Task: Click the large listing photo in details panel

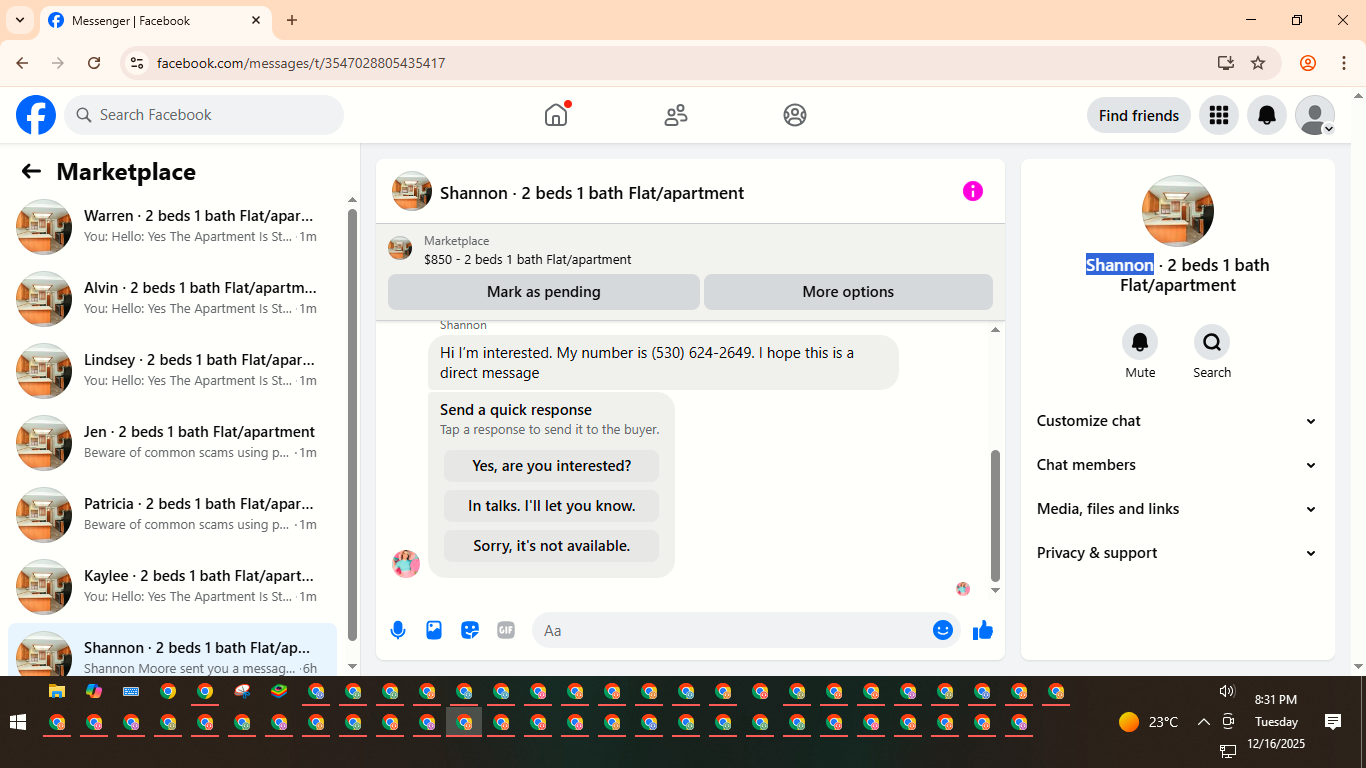Action: pos(1178,211)
